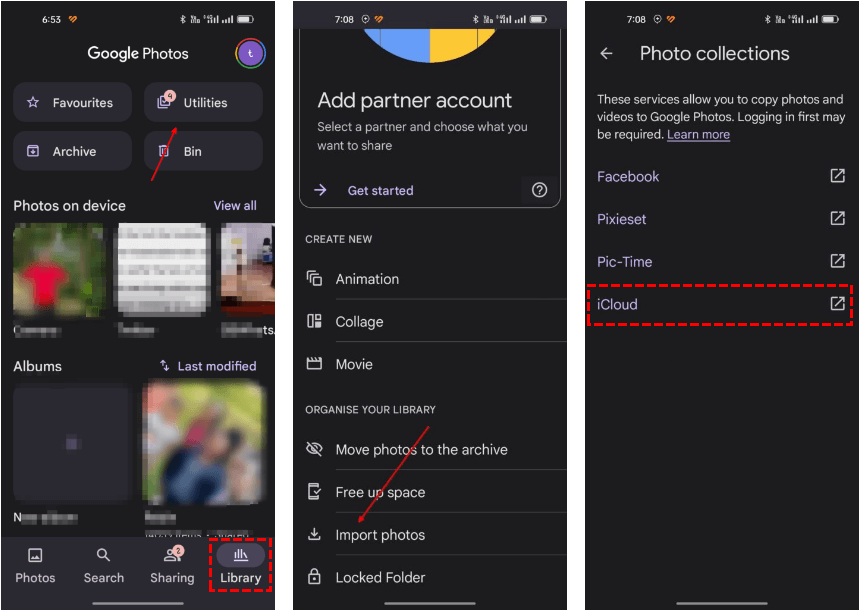
Task: Open the account profile avatar
Action: tap(250, 53)
